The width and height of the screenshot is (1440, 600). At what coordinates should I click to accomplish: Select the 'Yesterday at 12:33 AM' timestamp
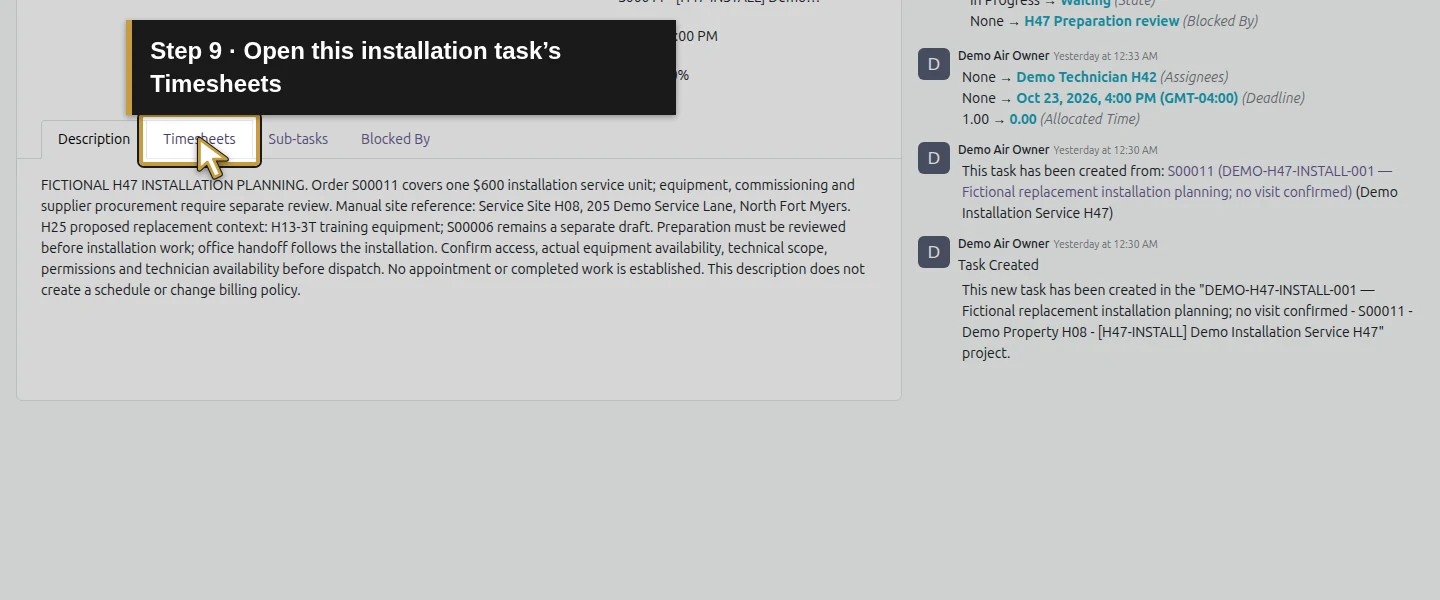1105,56
